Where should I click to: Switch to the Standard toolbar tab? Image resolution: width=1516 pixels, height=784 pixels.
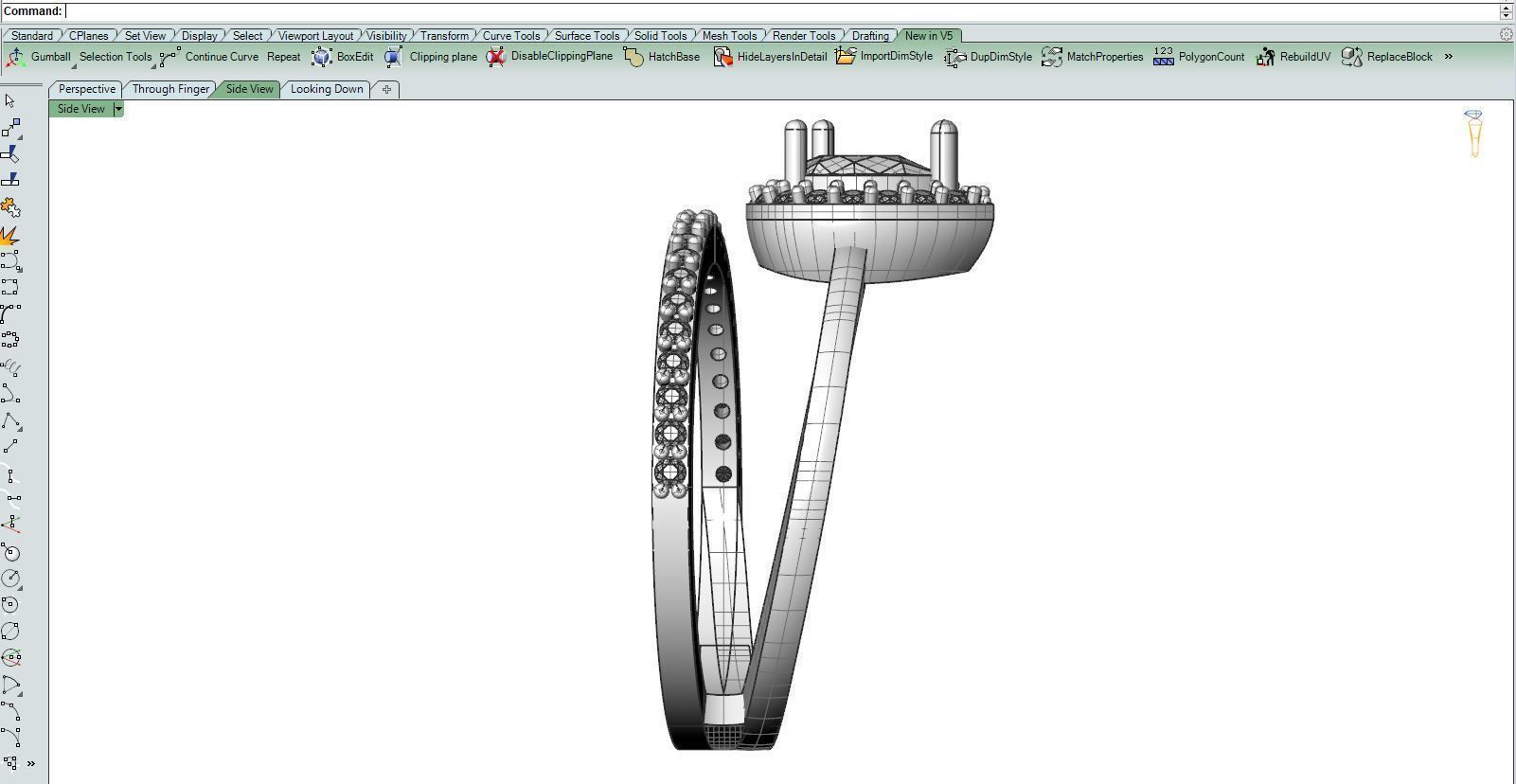[31, 36]
